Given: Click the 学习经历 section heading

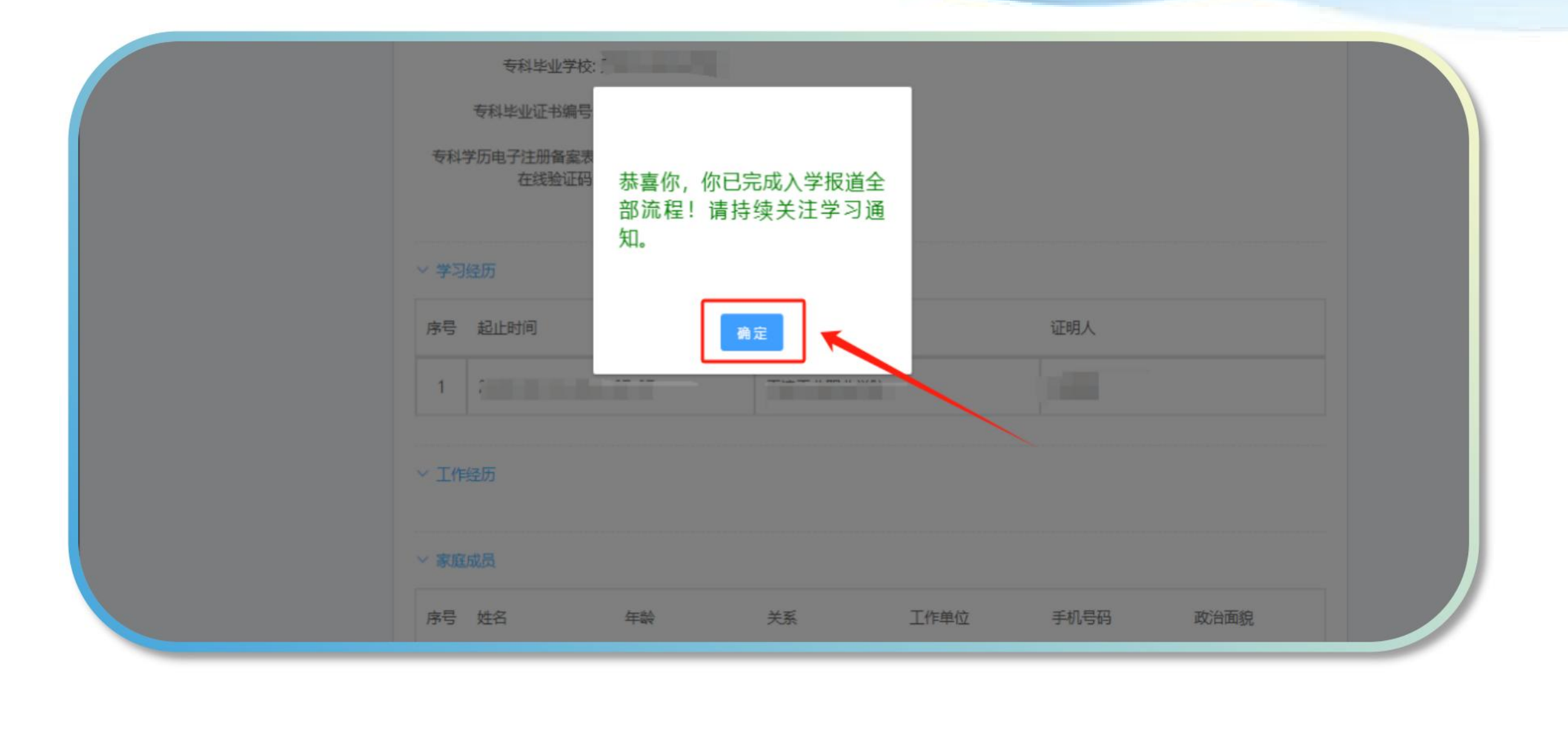Looking at the screenshot, I should (465, 271).
